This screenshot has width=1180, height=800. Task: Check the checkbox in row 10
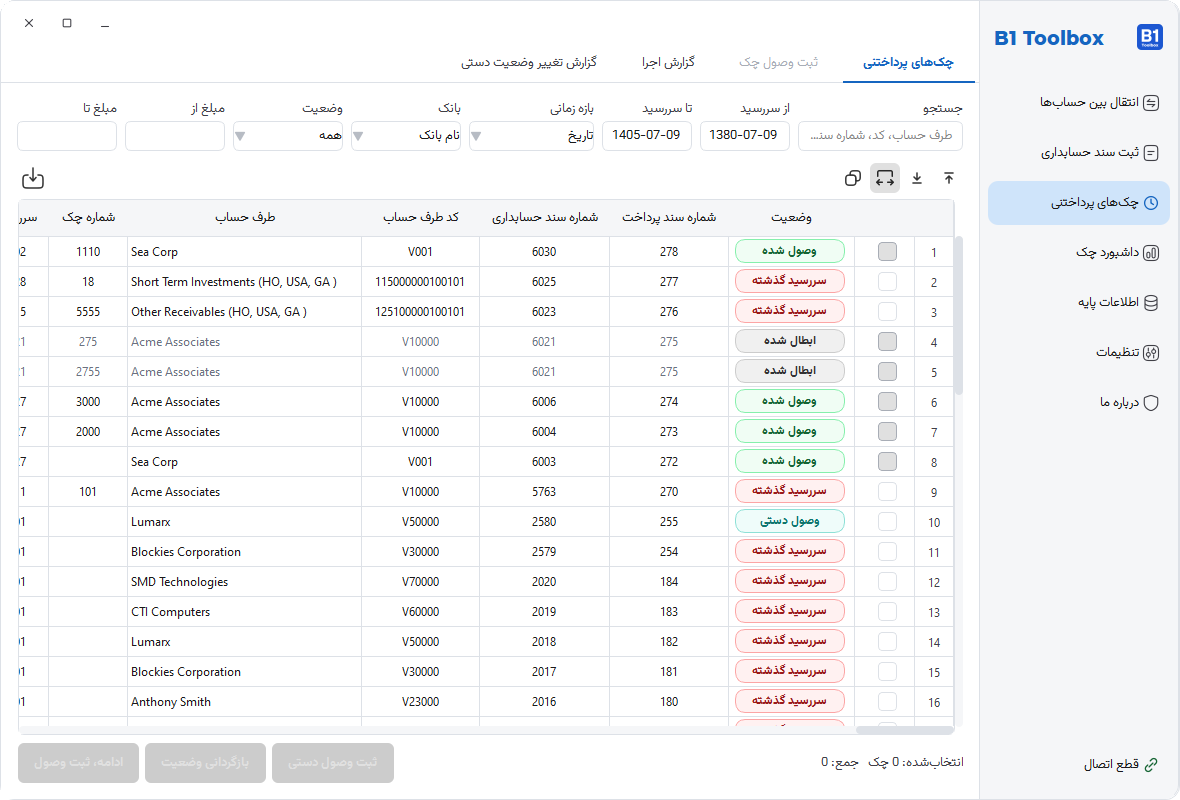tap(887, 522)
